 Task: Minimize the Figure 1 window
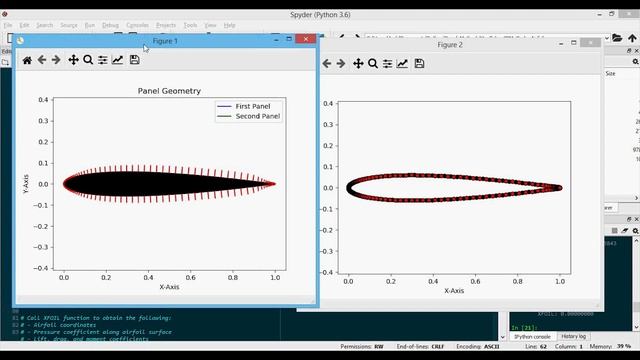point(276,39)
